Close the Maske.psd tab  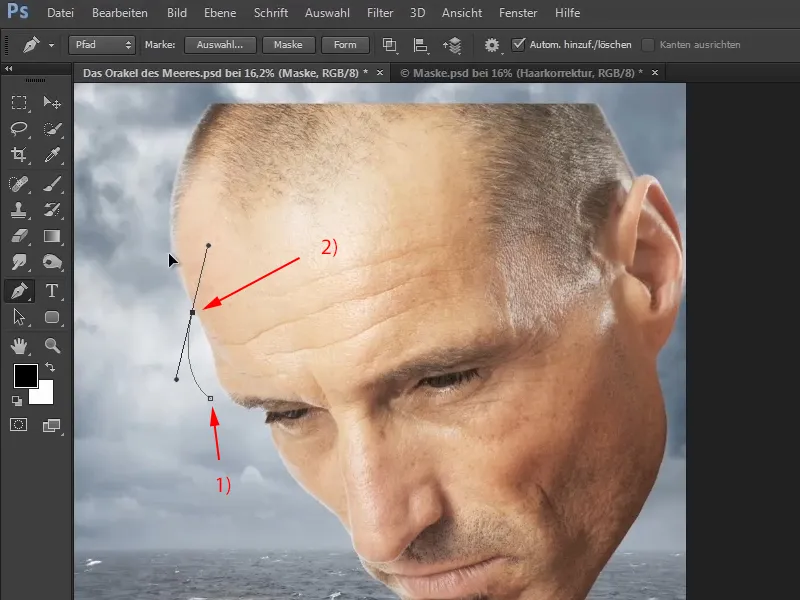pos(655,73)
